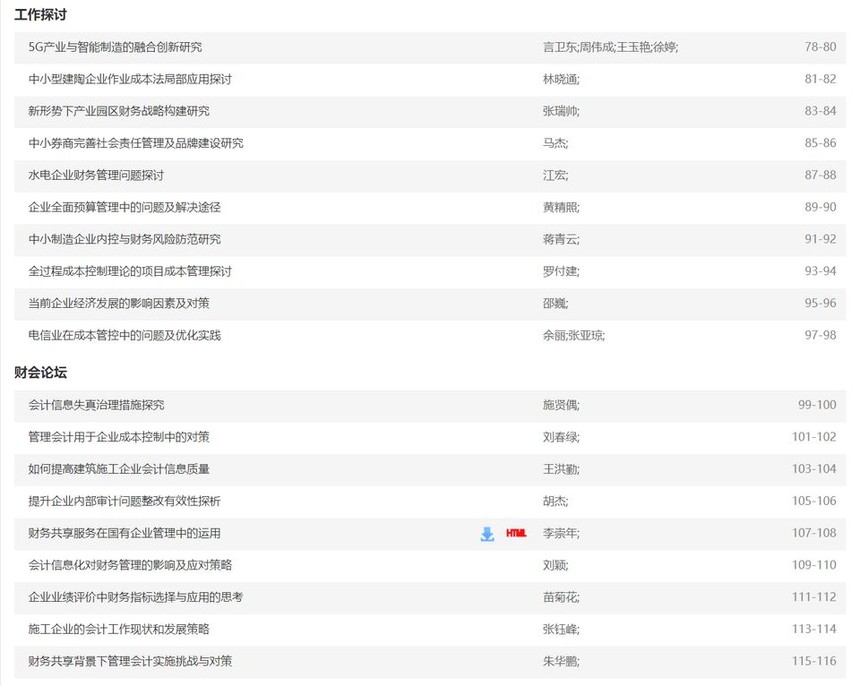The image size is (860, 686).
Task: Select author 马杰
Action: point(556,143)
